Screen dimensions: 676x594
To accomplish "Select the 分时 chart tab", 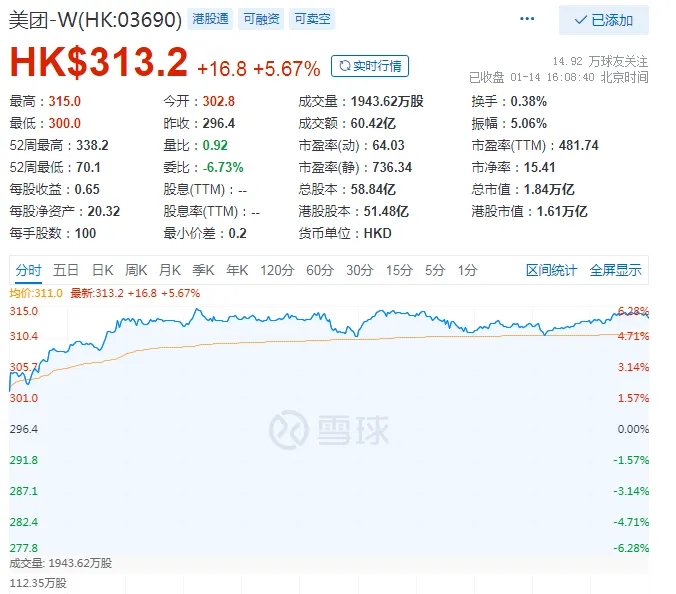I will click(28, 270).
